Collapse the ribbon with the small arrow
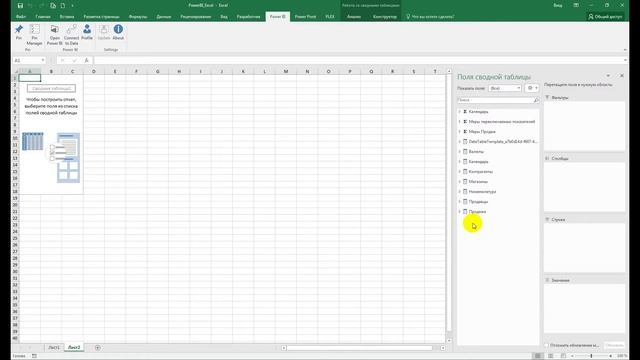Screen dimensions: 640x360 click(625, 50)
